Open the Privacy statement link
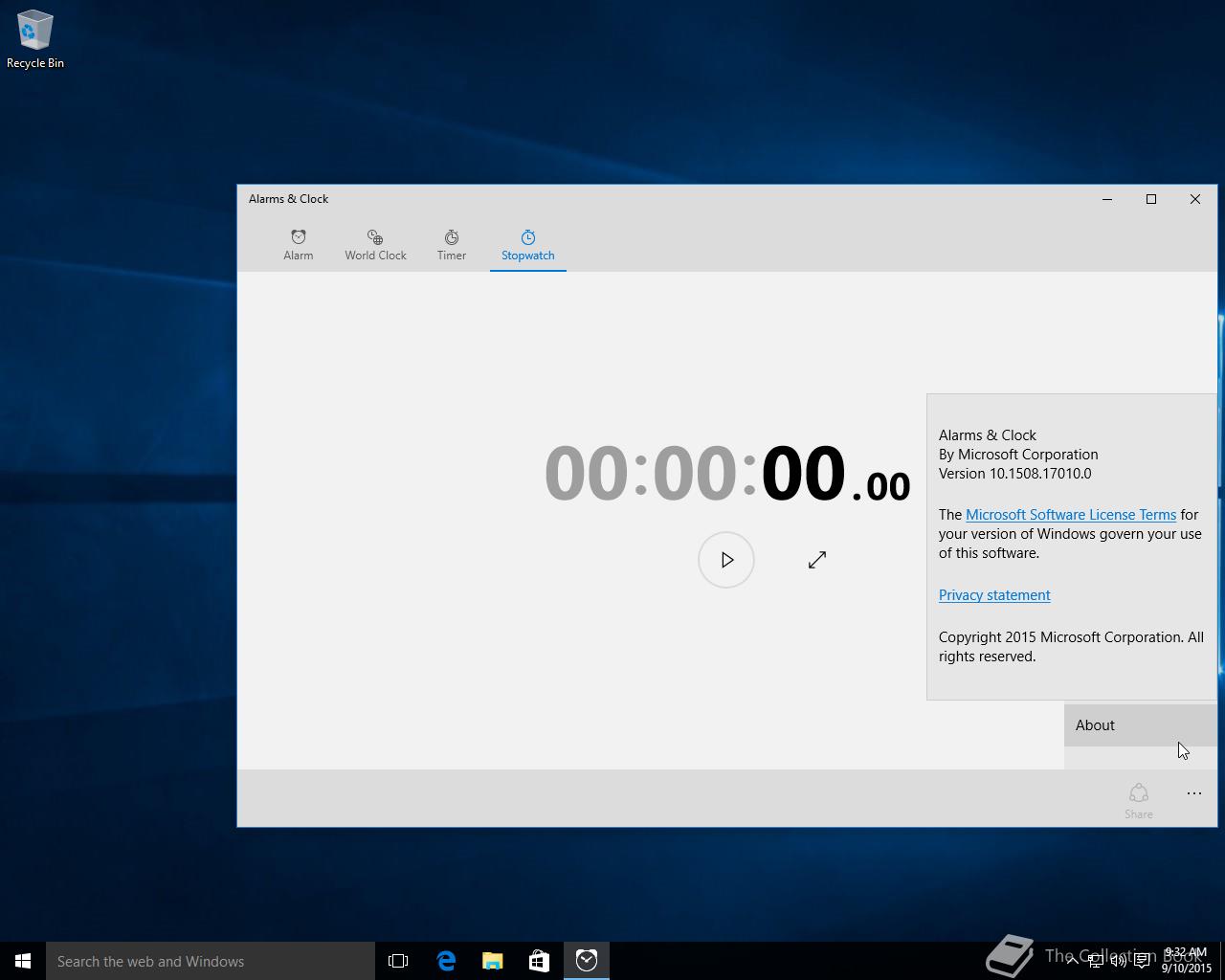This screenshot has height=980, width=1225. pos(994,595)
